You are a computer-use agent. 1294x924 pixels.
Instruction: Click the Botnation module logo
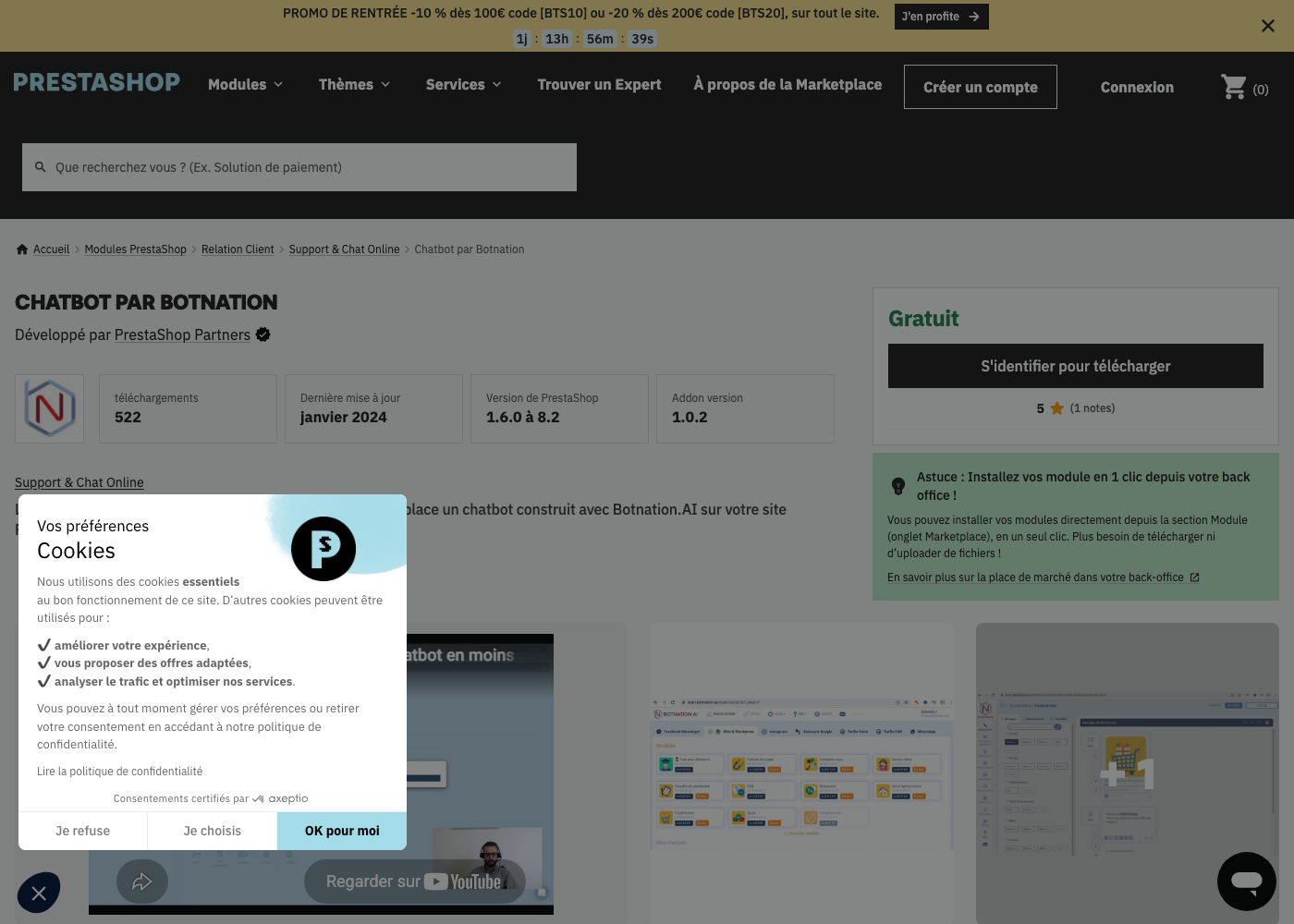(49, 408)
